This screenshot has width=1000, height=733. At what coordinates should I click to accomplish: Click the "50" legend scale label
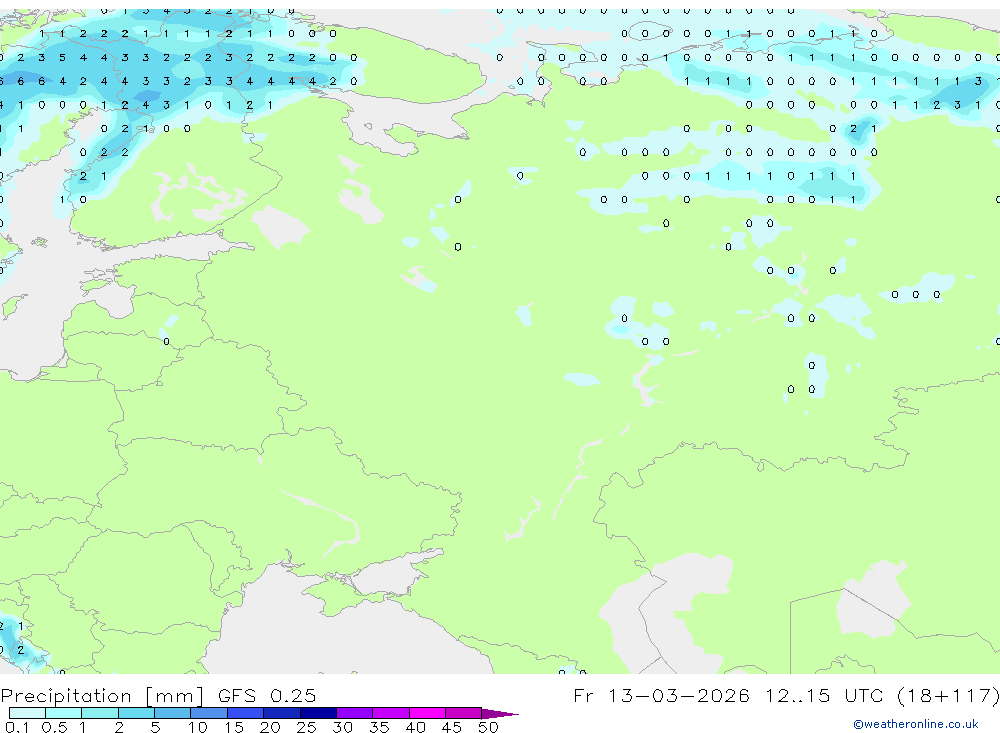coord(488,727)
